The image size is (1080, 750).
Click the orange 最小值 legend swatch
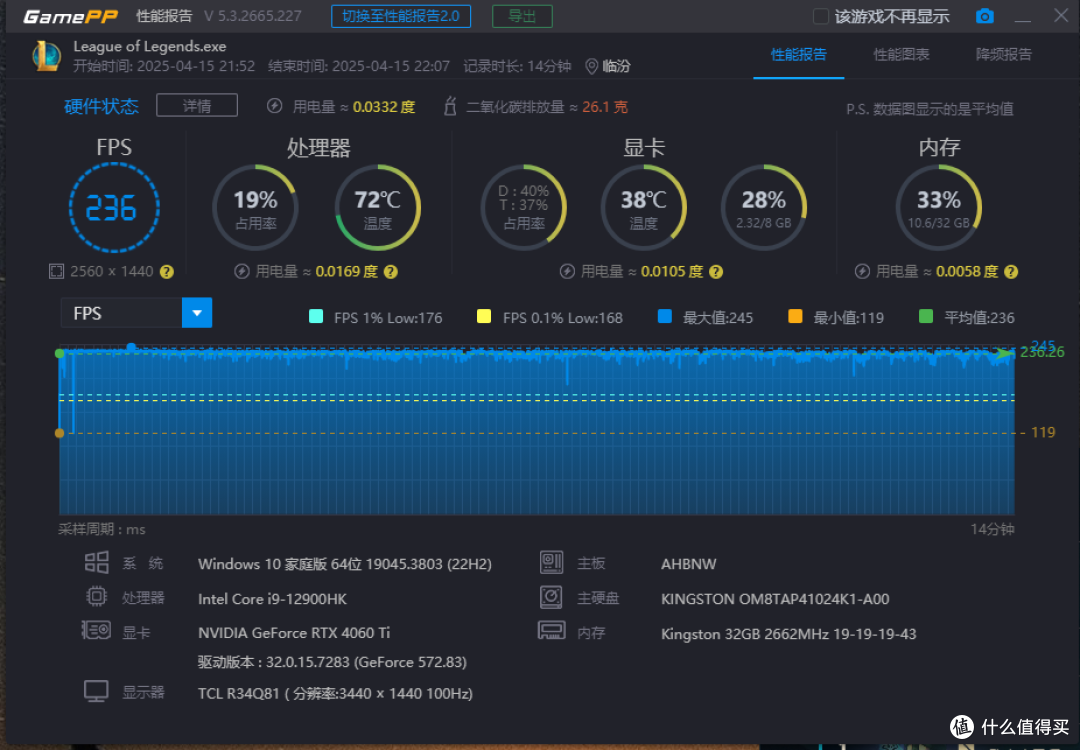795,316
